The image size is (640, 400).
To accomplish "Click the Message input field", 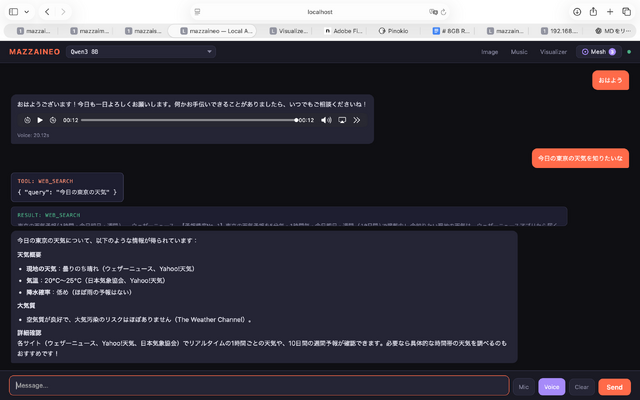I will tap(259, 386).
